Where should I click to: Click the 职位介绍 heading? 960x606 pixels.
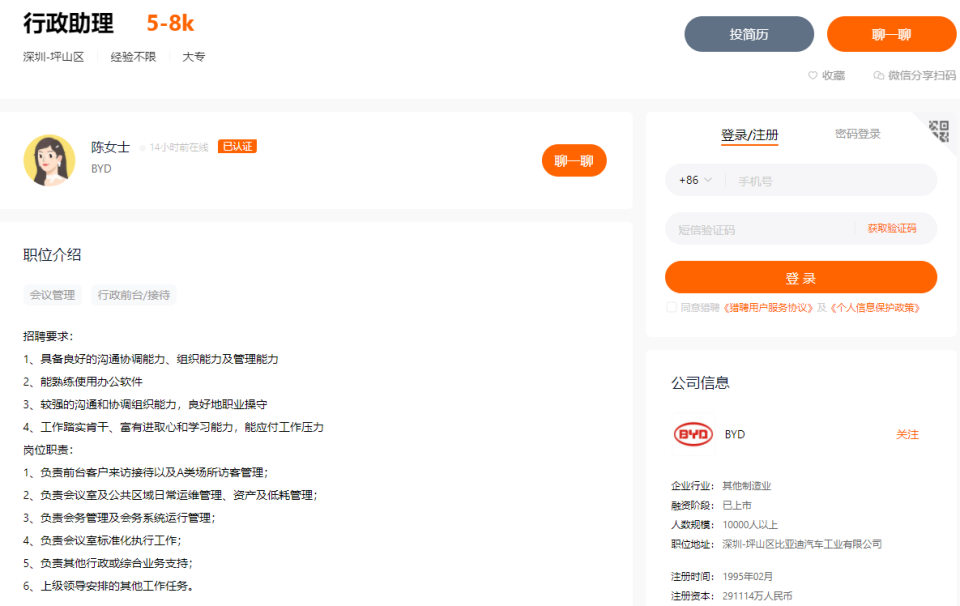[52, 255]
